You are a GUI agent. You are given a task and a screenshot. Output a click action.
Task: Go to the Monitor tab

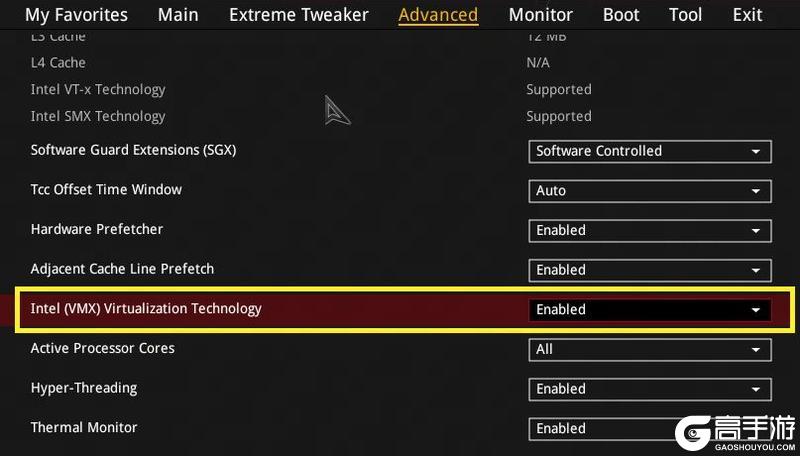coord(541,15)
